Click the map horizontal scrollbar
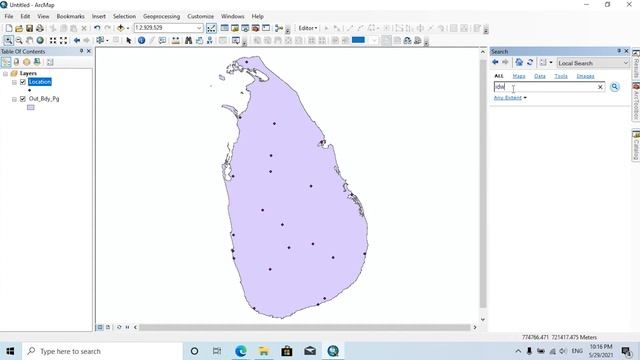 pyautogui.click(x=304, y=327)
